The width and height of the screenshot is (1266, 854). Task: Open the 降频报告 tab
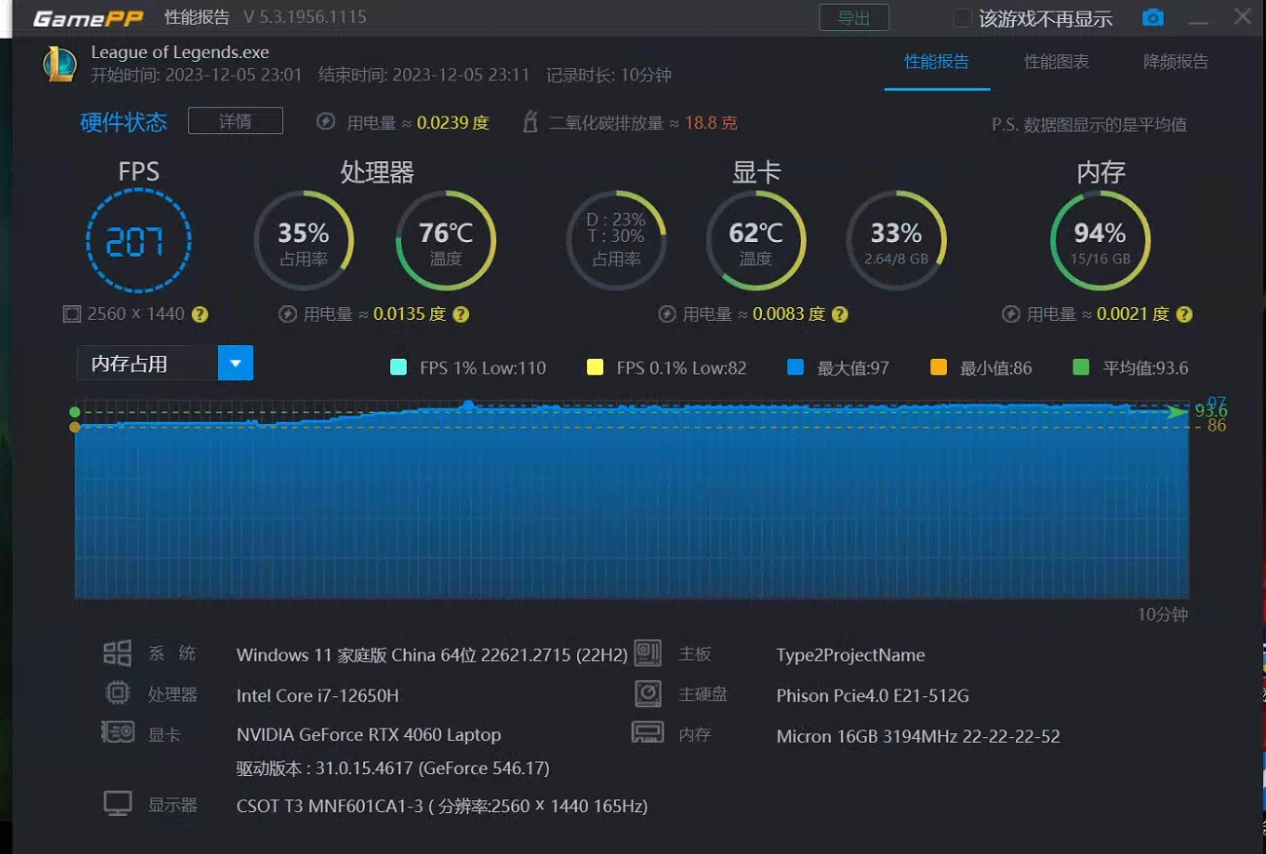click(x=1175, y=62)
